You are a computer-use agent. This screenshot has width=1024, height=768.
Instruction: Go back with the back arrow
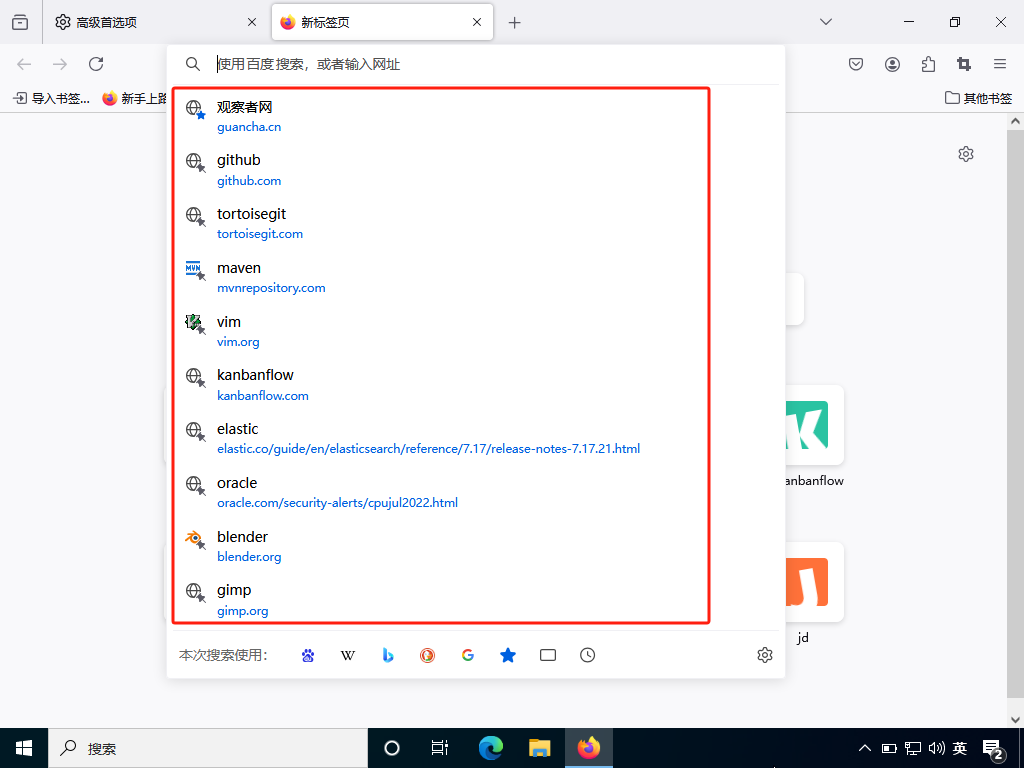(24, 63)
